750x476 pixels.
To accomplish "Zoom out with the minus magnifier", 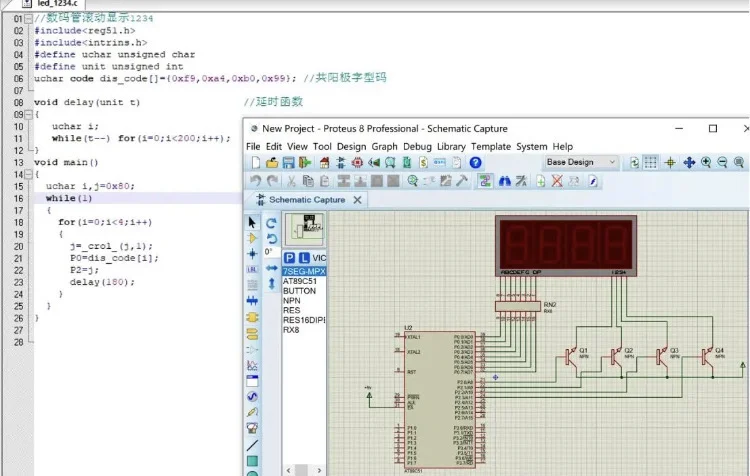I will click(x=722, y=163).
